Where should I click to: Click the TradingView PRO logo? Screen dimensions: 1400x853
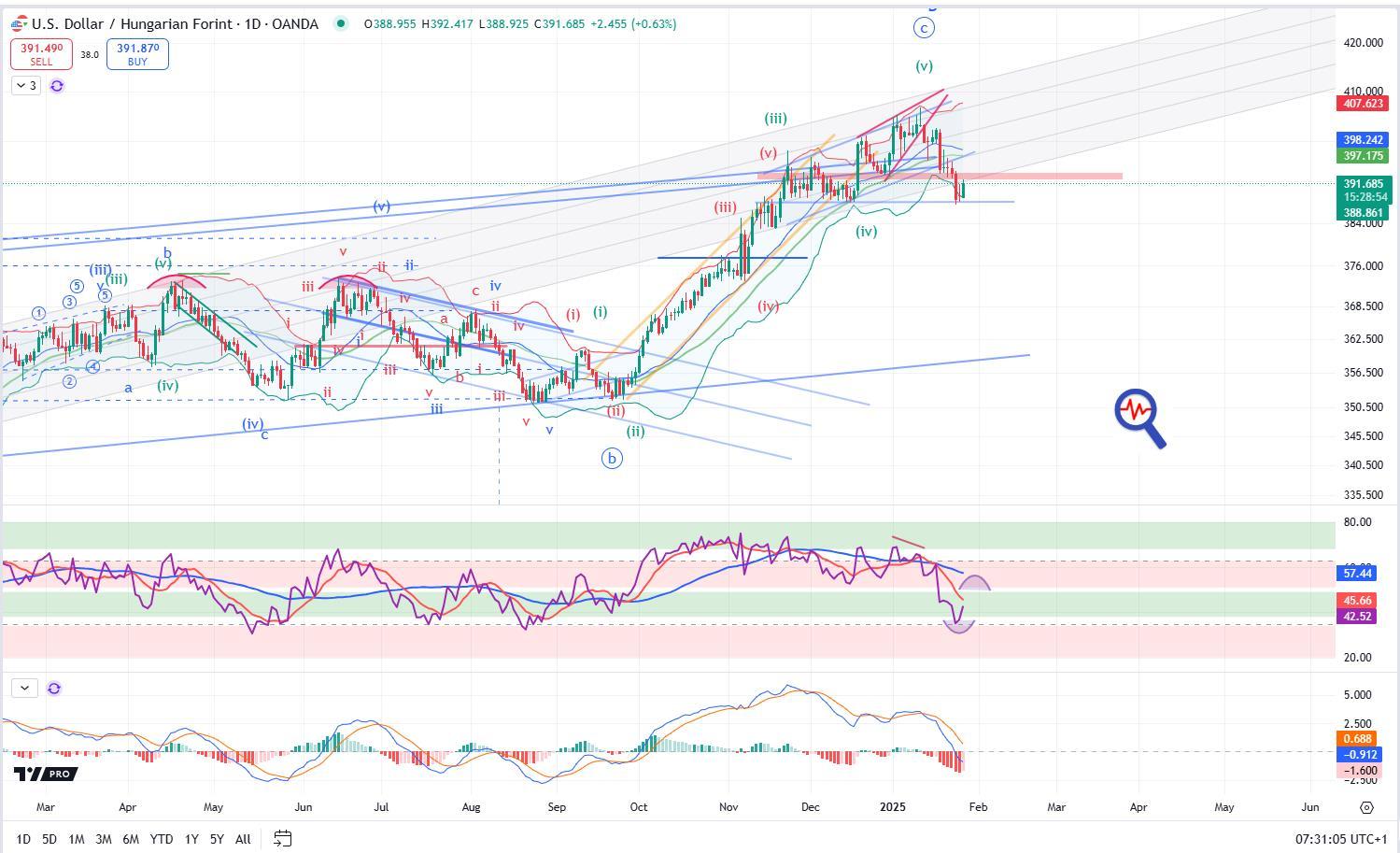pos(45,774)
